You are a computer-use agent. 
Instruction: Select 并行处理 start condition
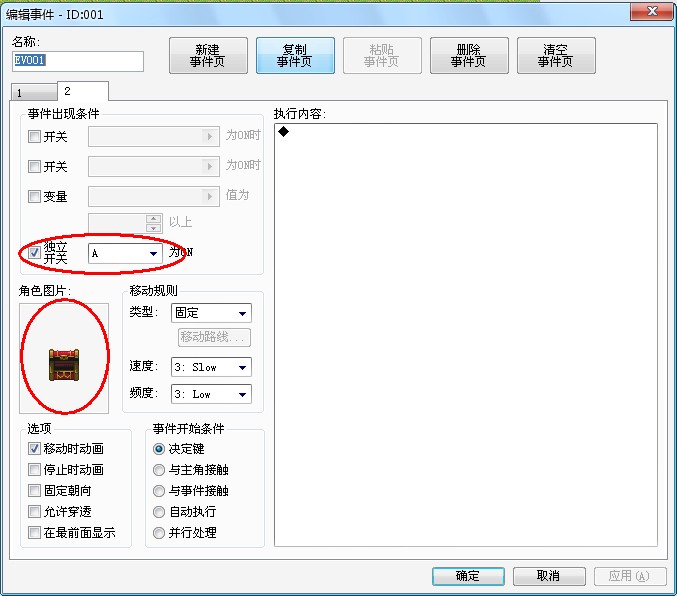(159, 533)
